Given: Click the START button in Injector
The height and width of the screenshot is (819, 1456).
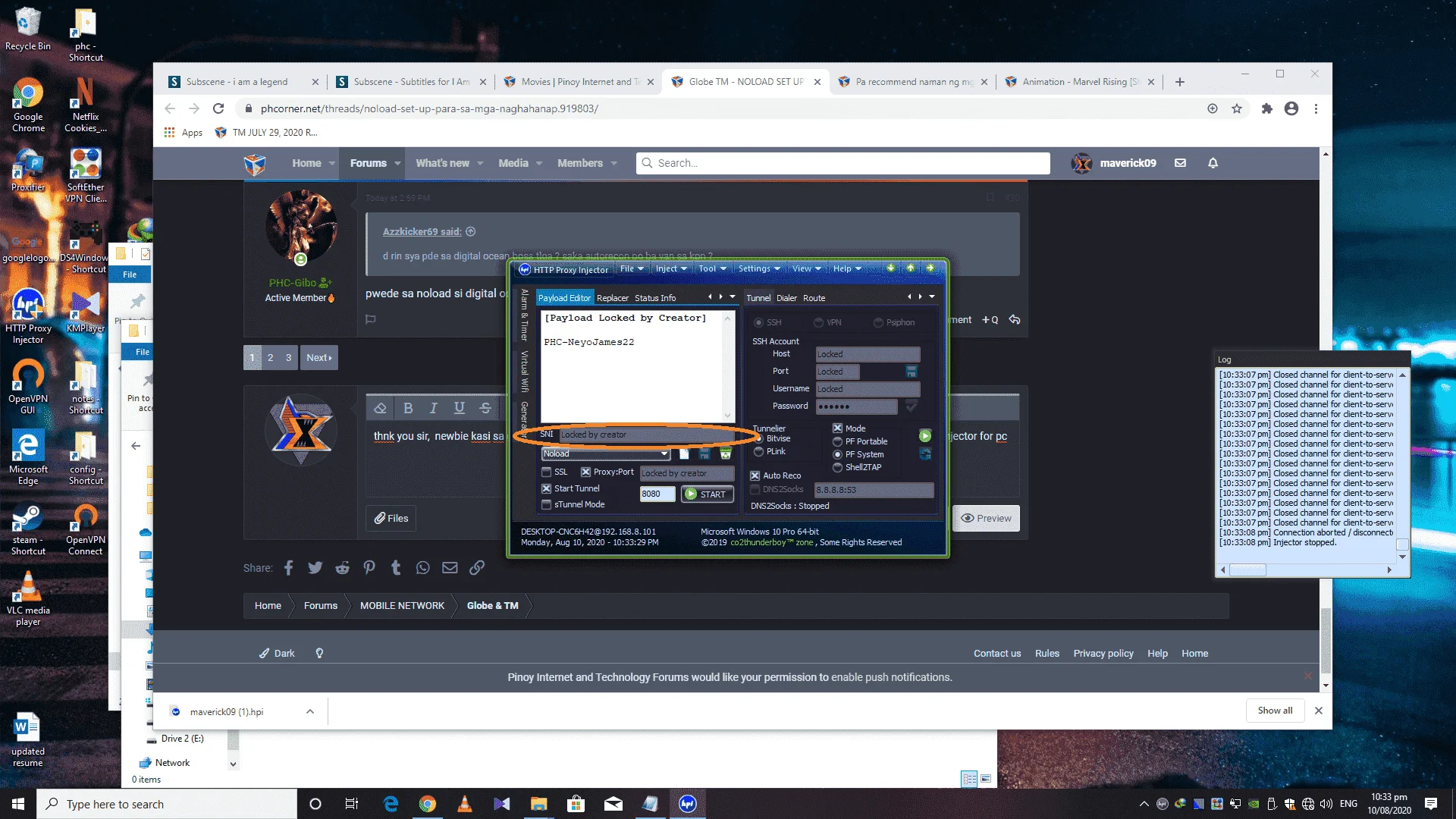Looking at the screenshot, I should click(707, 494).
